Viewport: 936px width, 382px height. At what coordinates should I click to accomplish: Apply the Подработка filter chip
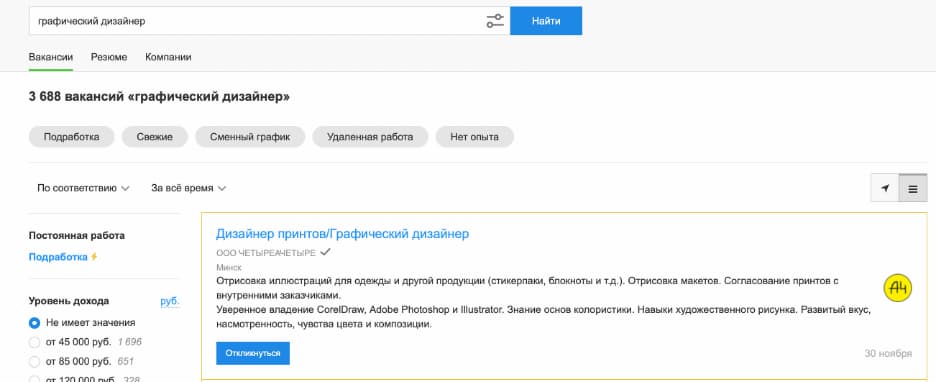[71, 137]
